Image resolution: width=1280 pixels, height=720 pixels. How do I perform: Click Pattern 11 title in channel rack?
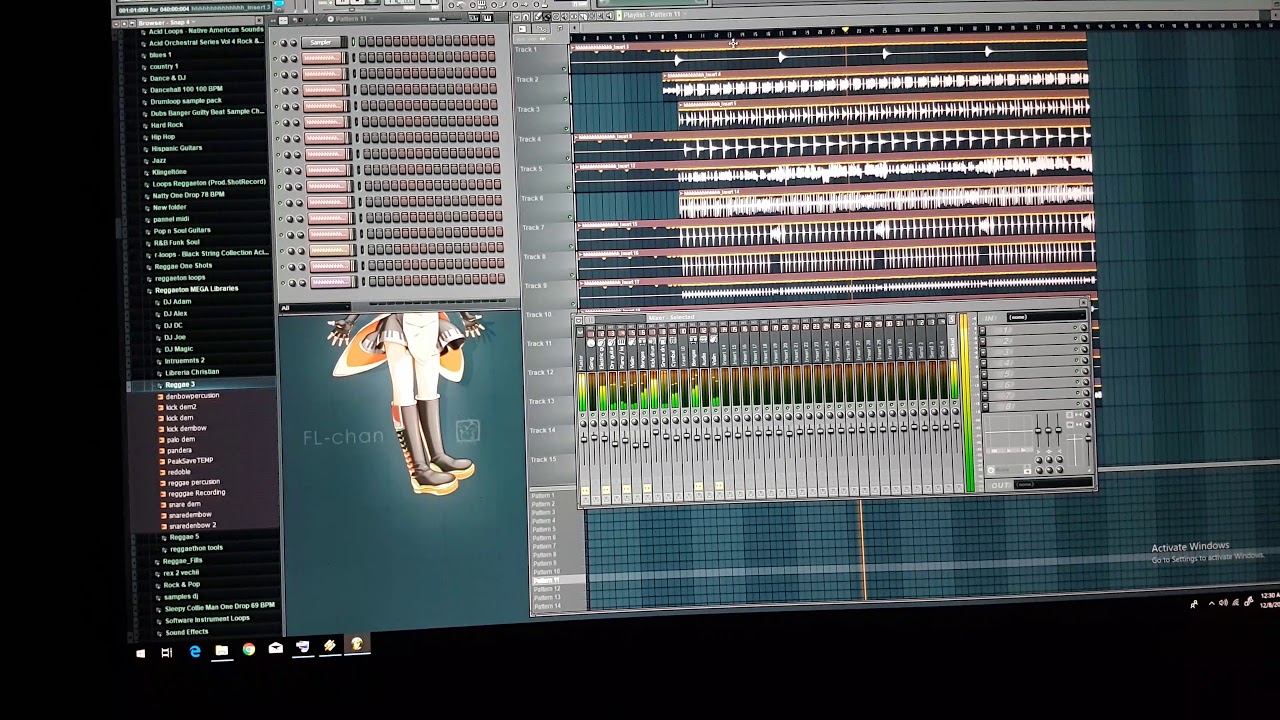point(351,19)
